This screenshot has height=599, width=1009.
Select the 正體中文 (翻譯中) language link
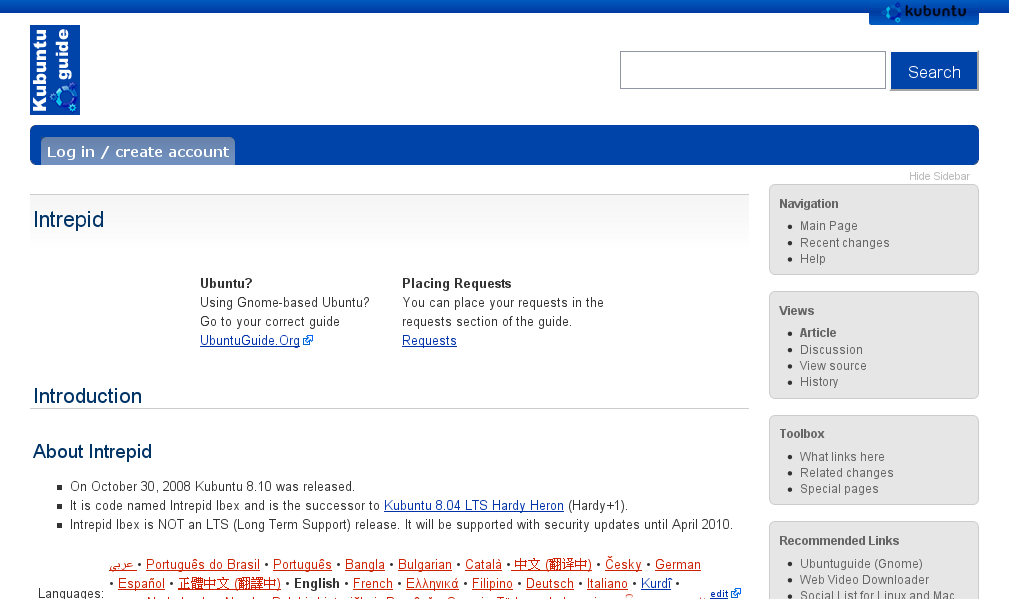(229, 584)
